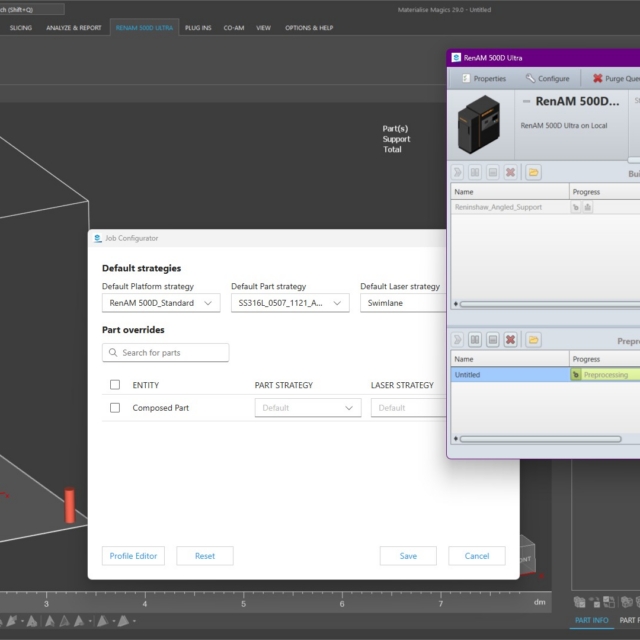
Task: Click the RenAM 500D Ultra title bar icon
Action: point(456,58)
